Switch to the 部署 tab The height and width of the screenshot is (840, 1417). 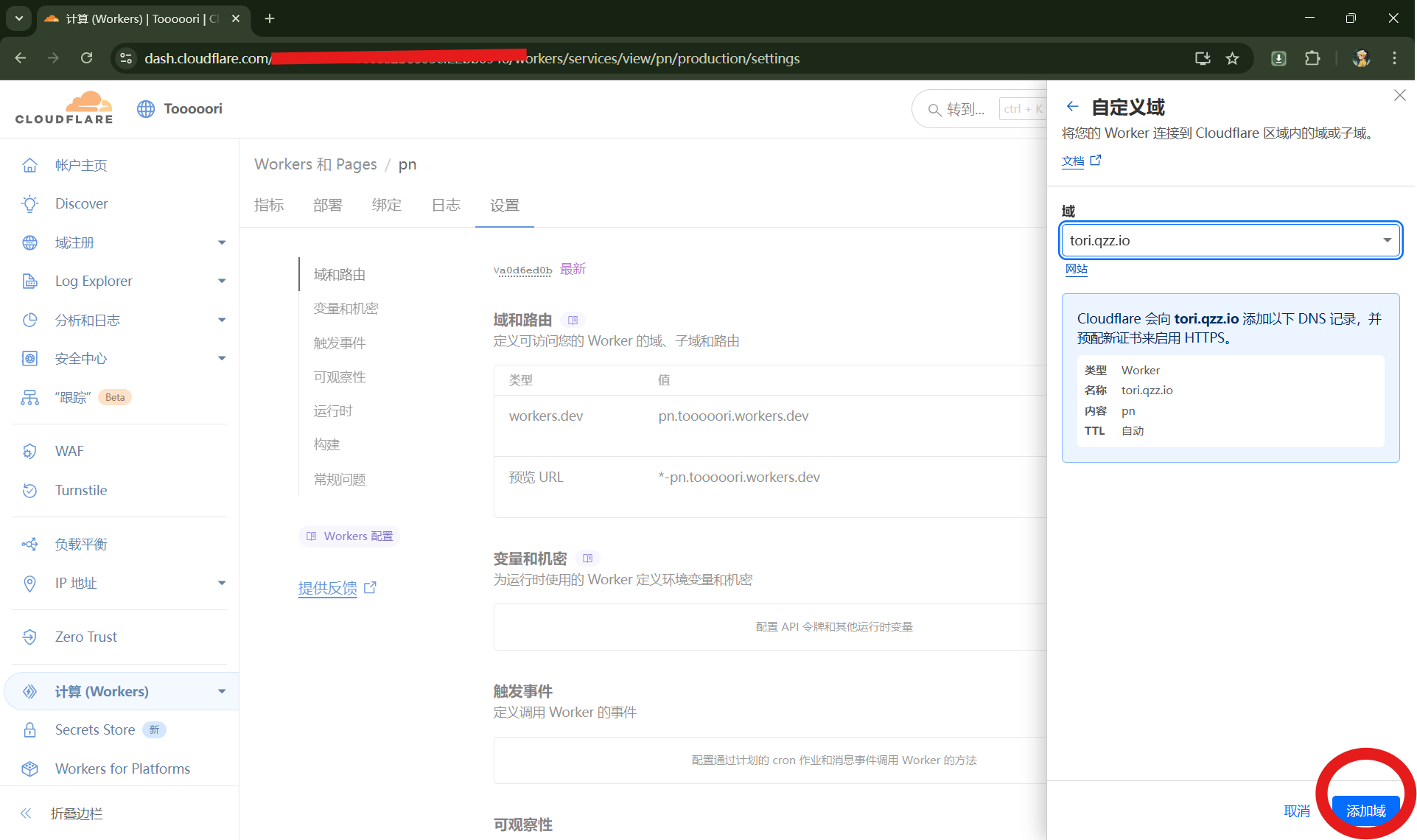coord(327,205)
